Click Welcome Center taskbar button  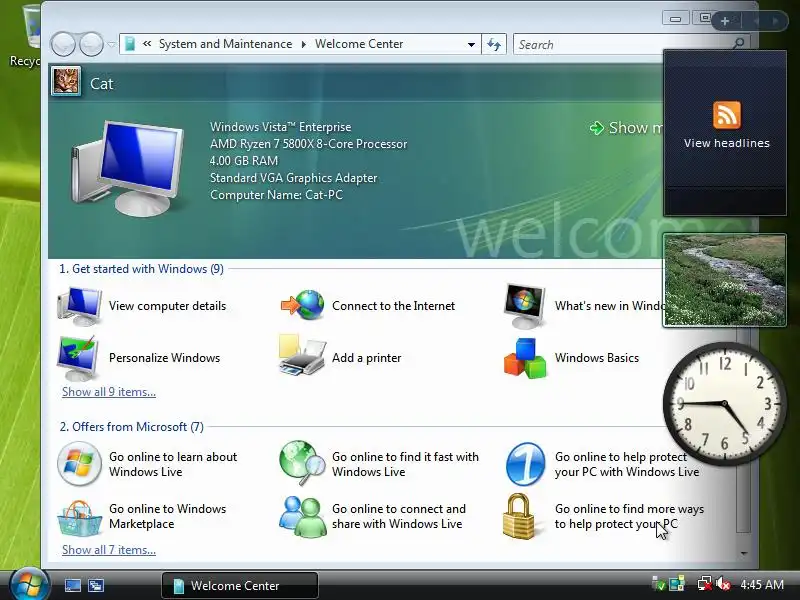click(240, 585)
